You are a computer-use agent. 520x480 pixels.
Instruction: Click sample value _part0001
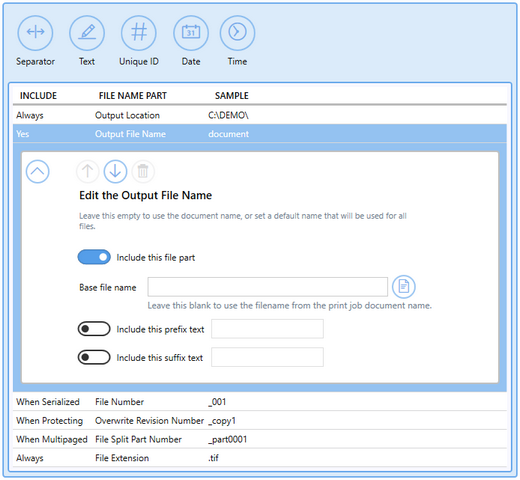tap(227, 439)
